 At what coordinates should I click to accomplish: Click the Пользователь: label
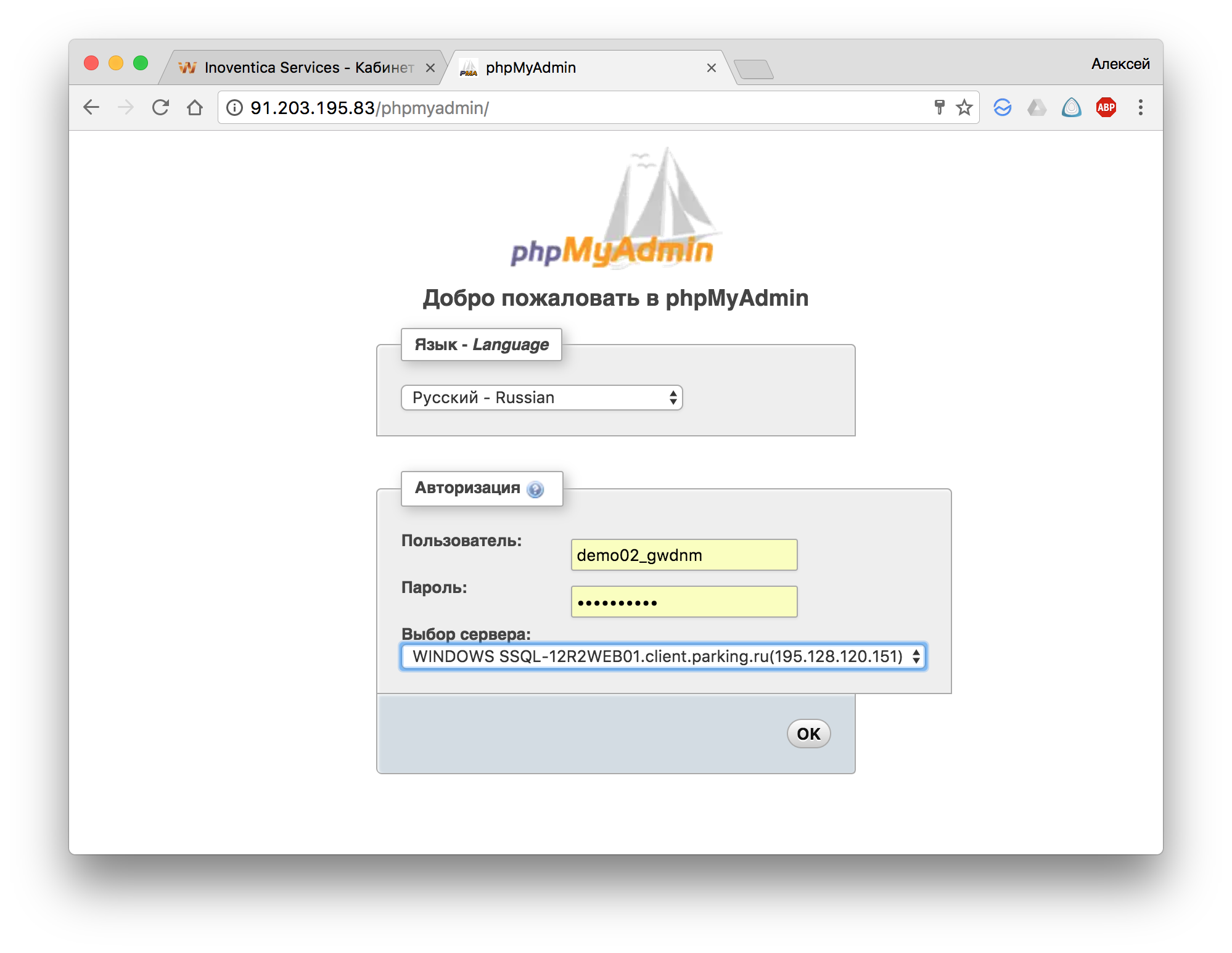(x=461, y=541)
